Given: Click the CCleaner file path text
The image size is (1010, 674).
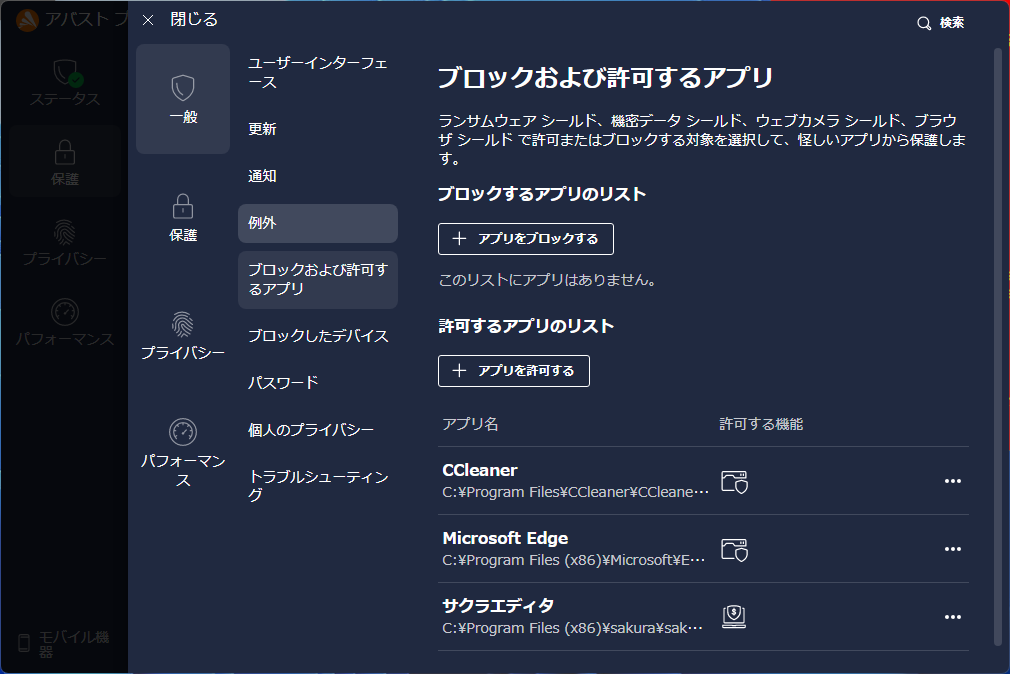Looking at the screenshot, I should click(x=575, y=492).
